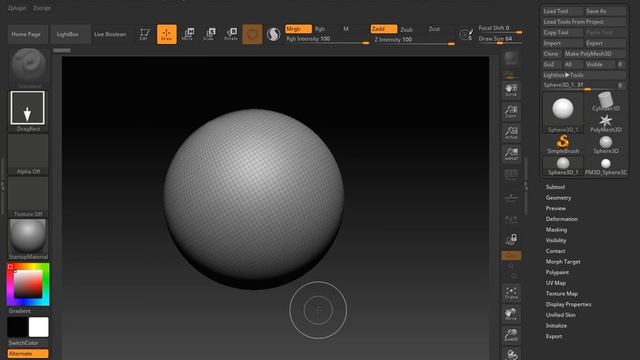
Task: Toggle the M material mode button
Action: [346, 29]
